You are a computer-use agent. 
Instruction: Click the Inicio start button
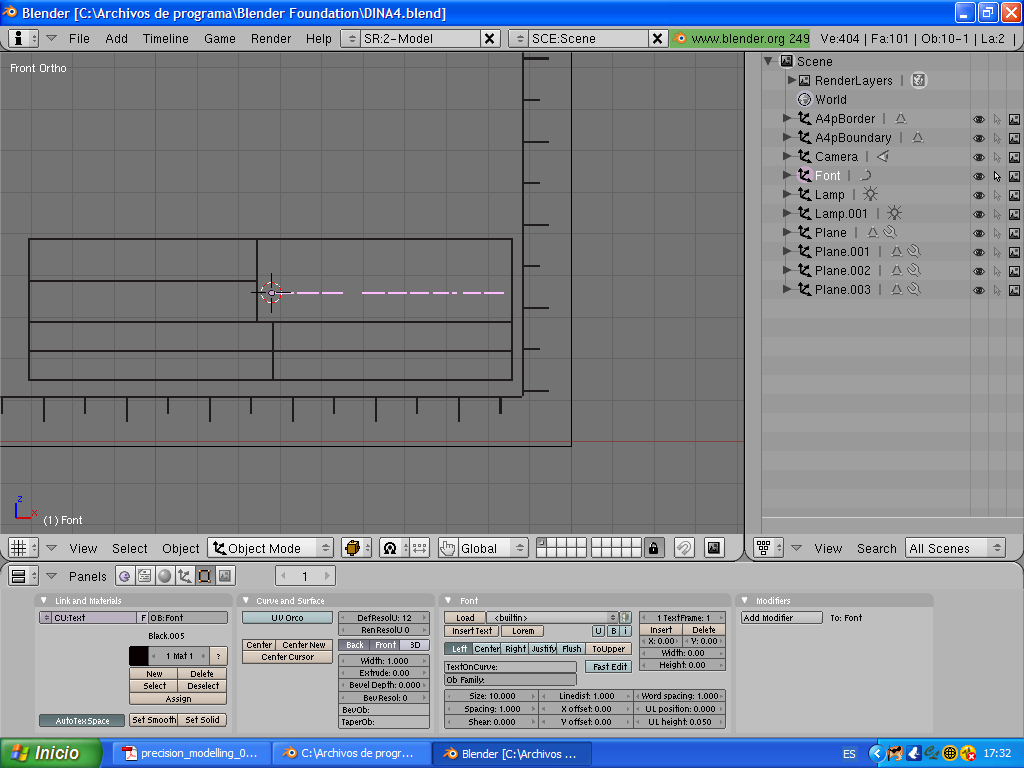(51, 753)
